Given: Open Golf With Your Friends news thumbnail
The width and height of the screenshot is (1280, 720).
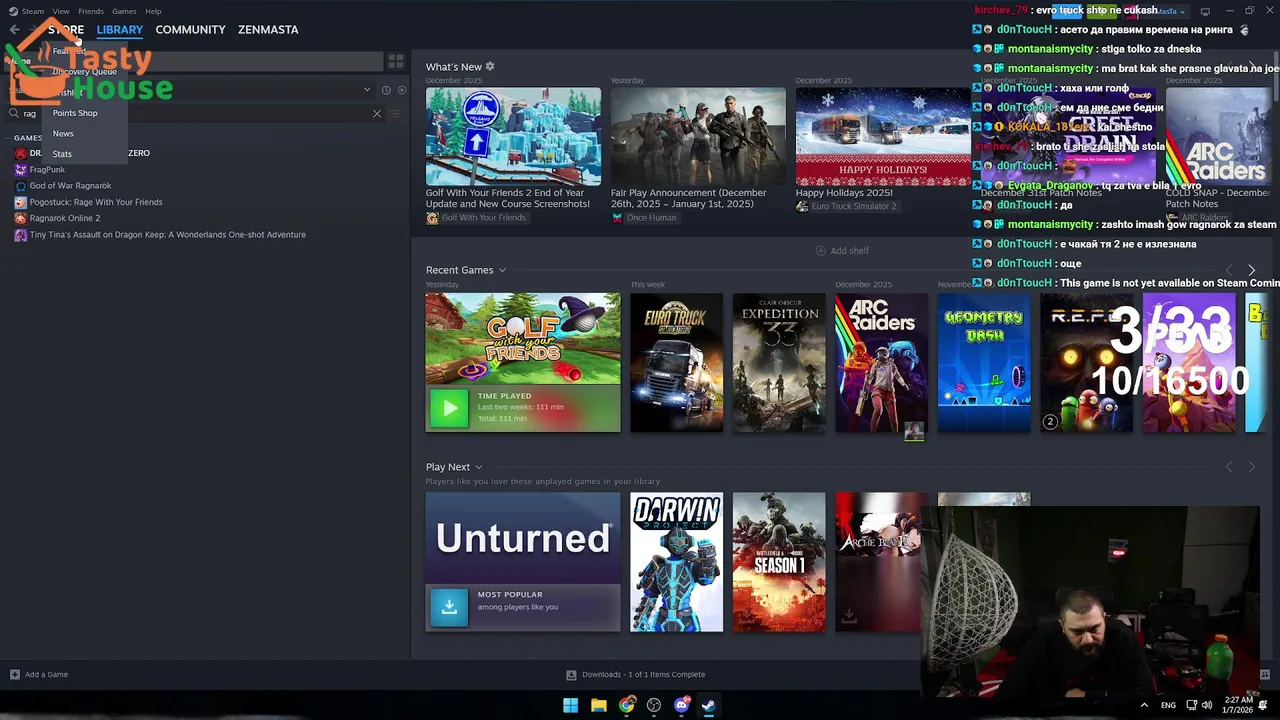Looking at the screenshot, I should (513, 137).
